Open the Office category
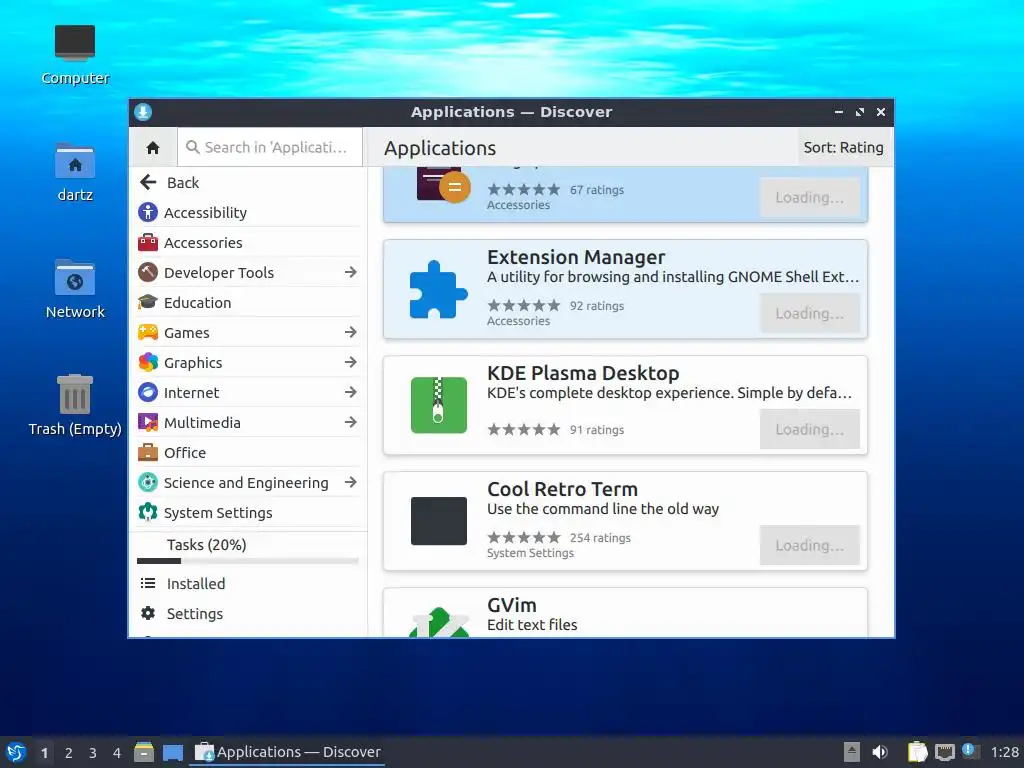The height and width of the screenshot is (768, 1024). (248, 453)
